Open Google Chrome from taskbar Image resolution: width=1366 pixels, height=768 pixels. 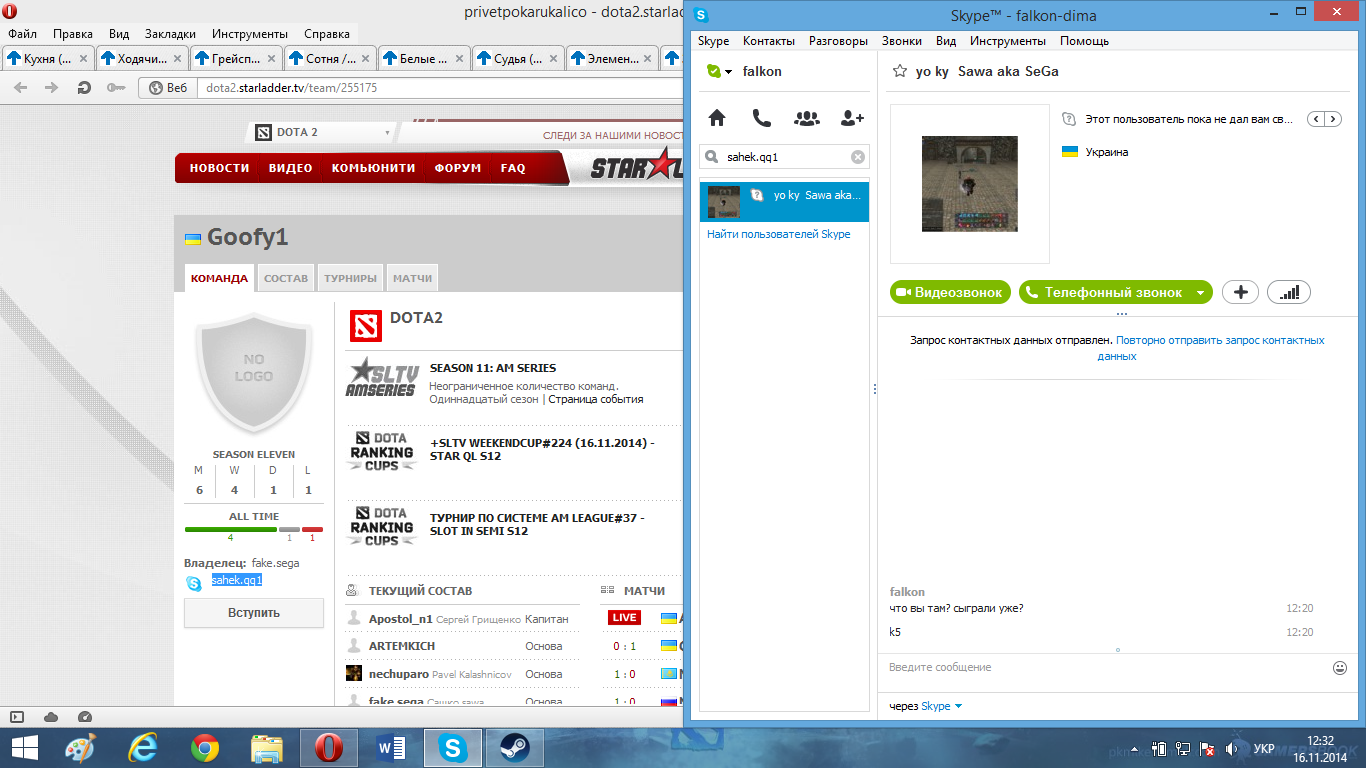coord(205,748)
